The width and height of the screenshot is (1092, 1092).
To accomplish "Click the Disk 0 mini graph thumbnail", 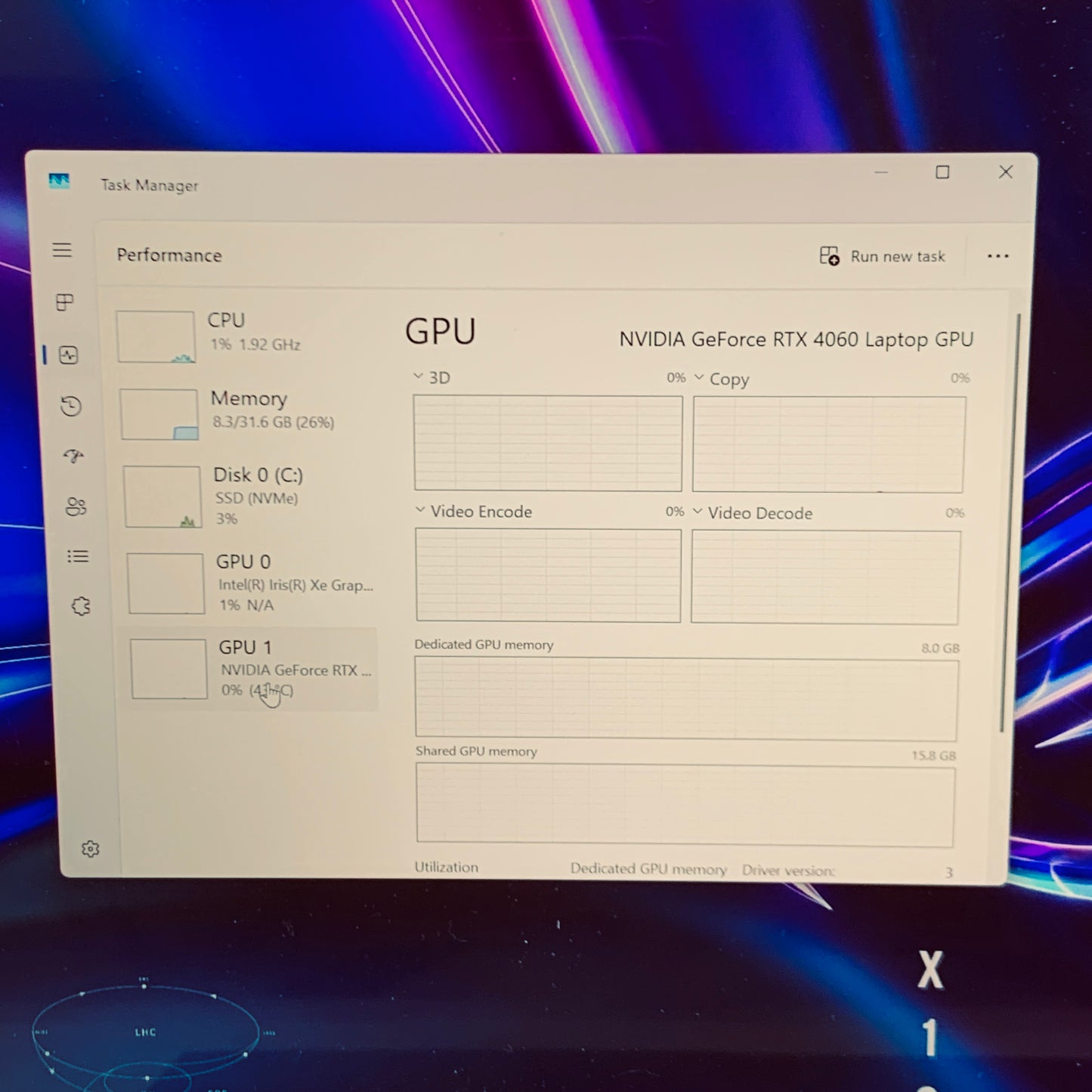I will [x=162, y=497].
